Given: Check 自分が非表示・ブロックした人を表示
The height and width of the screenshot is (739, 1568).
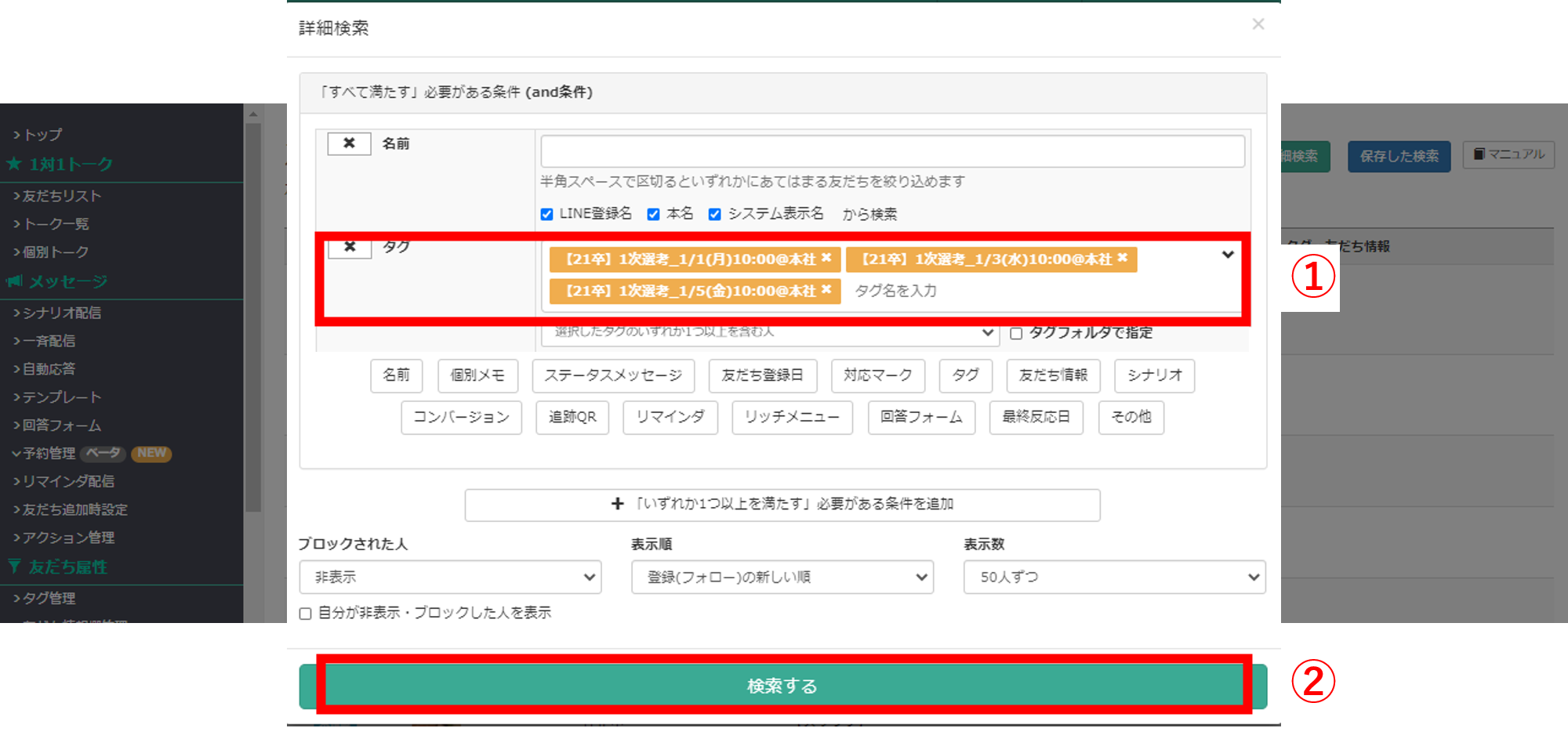Looking at the screenshot, I should coord(305,613).
